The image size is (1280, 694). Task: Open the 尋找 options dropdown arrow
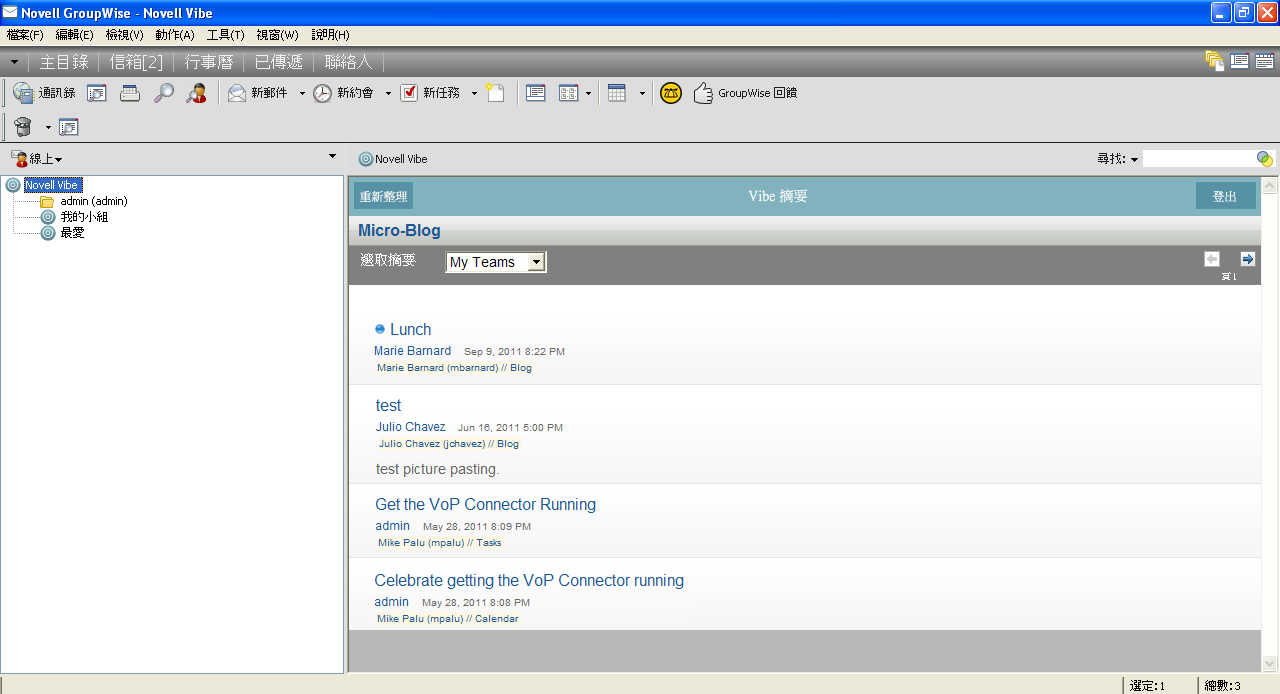click(x=1135, y=160)
